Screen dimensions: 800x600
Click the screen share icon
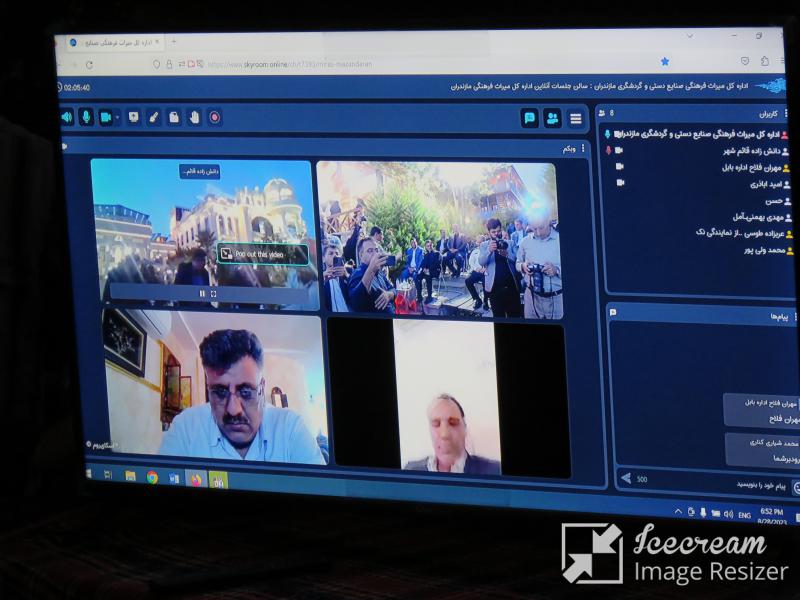coord(134,117)
